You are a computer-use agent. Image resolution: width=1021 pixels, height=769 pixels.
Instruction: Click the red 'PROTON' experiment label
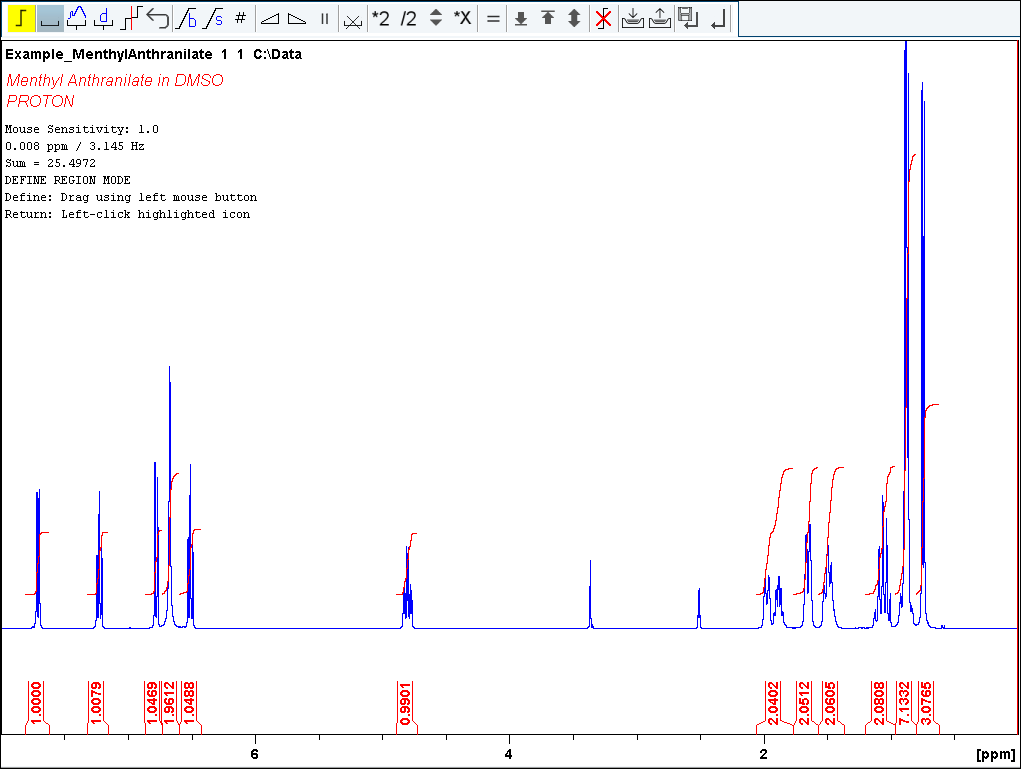pyautogui.click(x=40, y=101)
